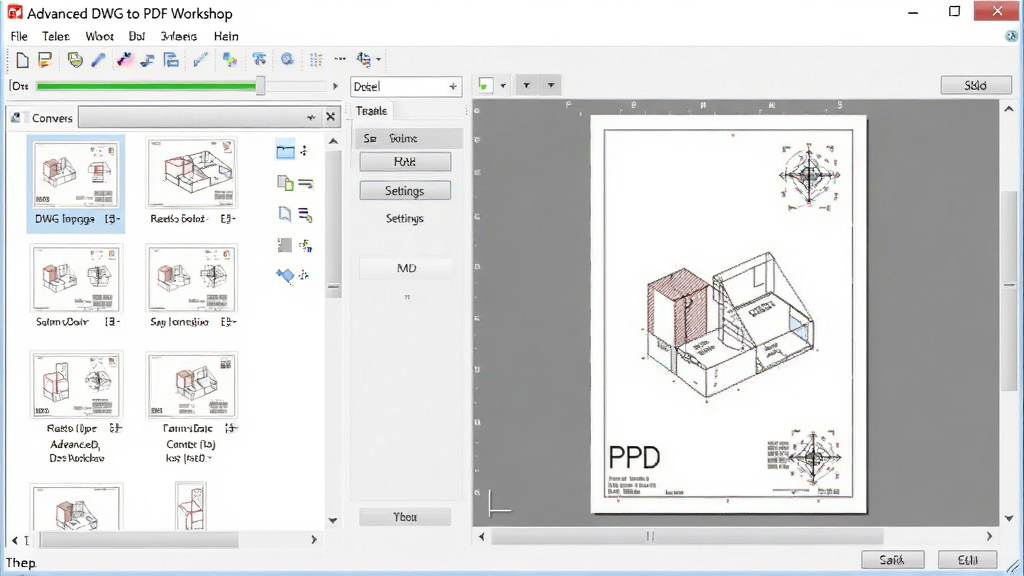
Task: Click thumbnail list scroll-down arrow
Action: [x=333, y=520]
